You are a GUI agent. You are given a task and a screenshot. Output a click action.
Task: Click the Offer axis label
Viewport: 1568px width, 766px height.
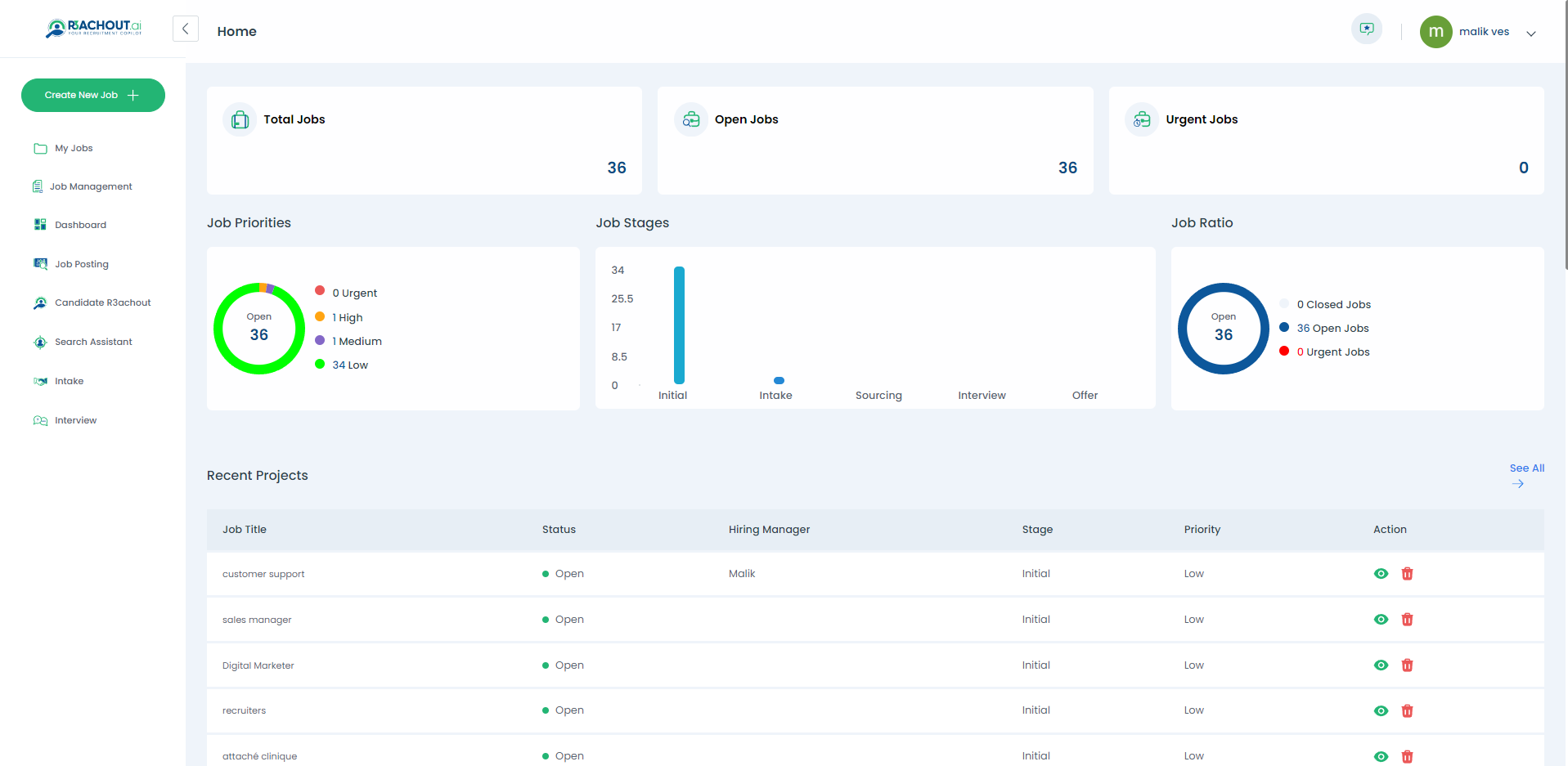tap(1085, 395)
